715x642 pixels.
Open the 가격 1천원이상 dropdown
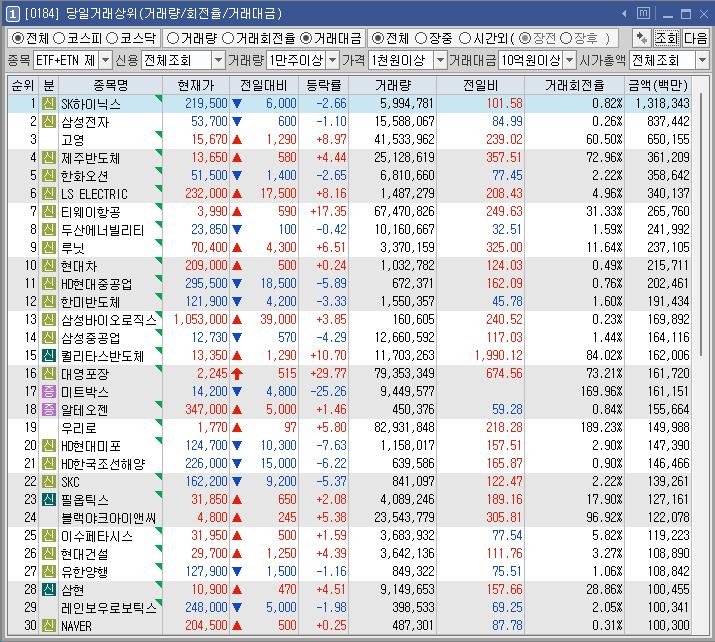pyautogui.click(x=440, y=60)
